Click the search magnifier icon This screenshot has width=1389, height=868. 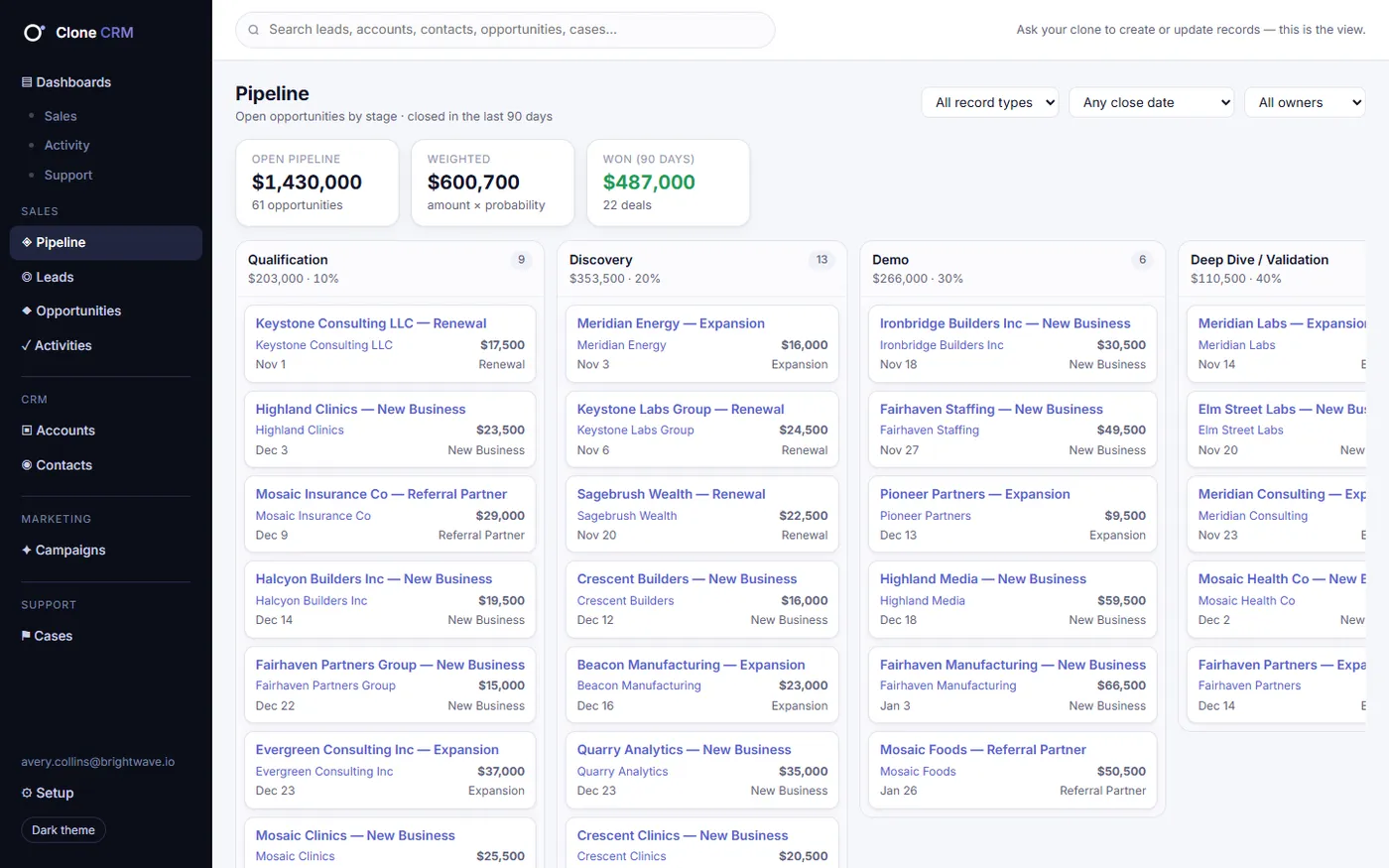tap(254, 30)
